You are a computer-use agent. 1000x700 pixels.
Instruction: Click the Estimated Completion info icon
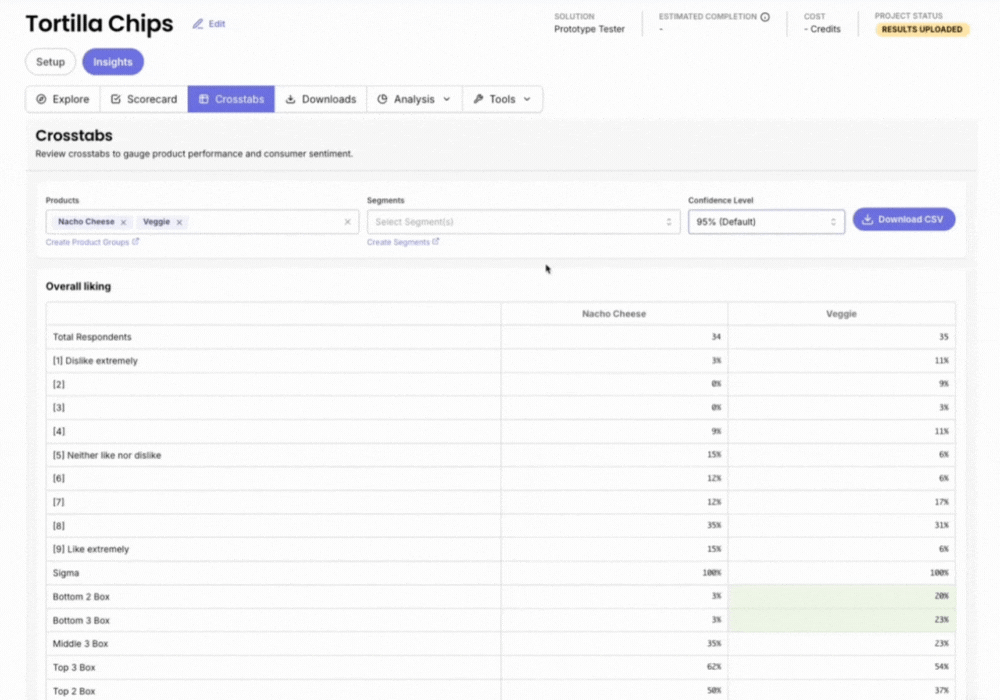[762, 16]
